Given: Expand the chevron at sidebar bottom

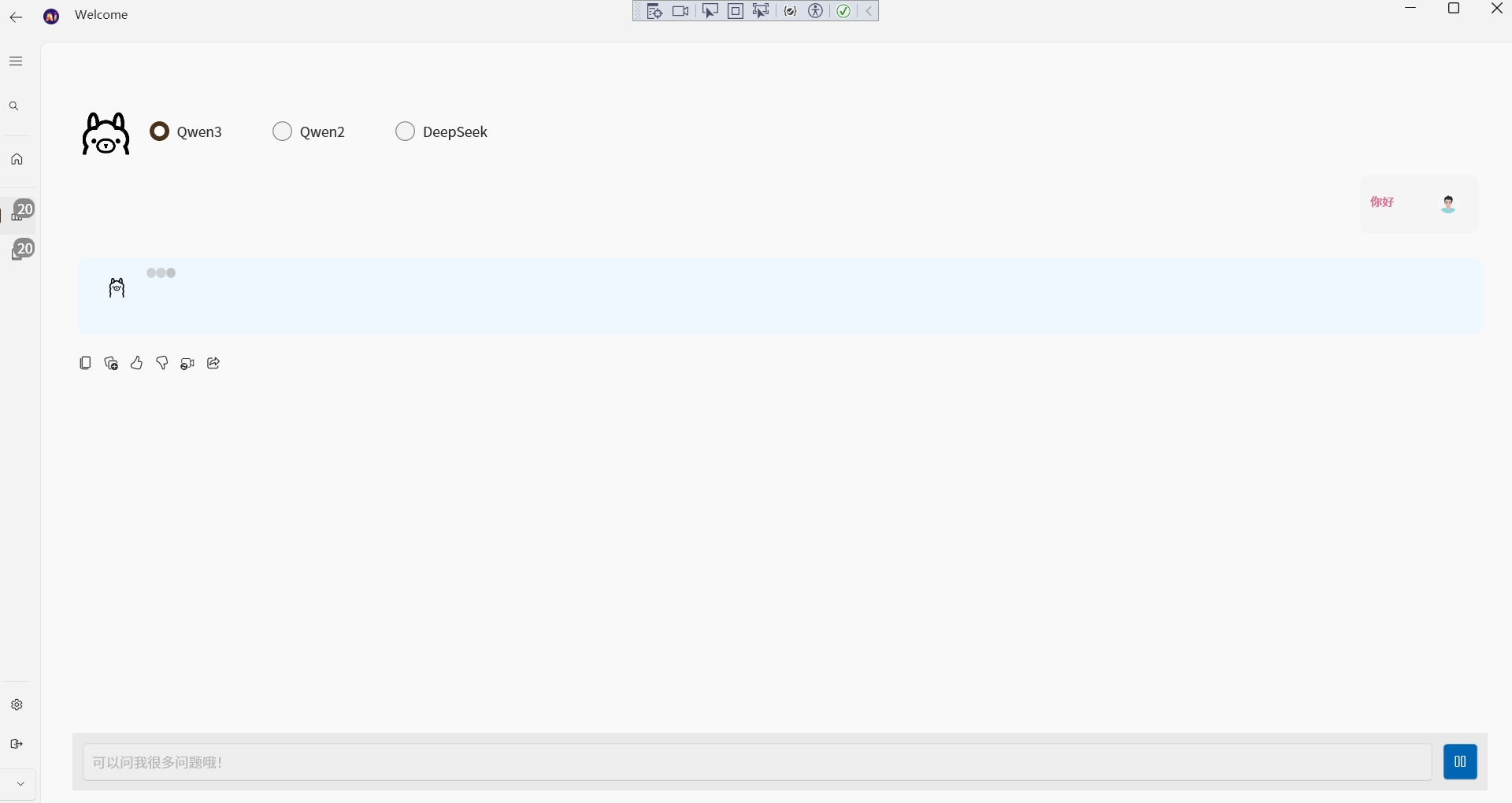Looking at the screenshot, I should click(x=20, y=784).
